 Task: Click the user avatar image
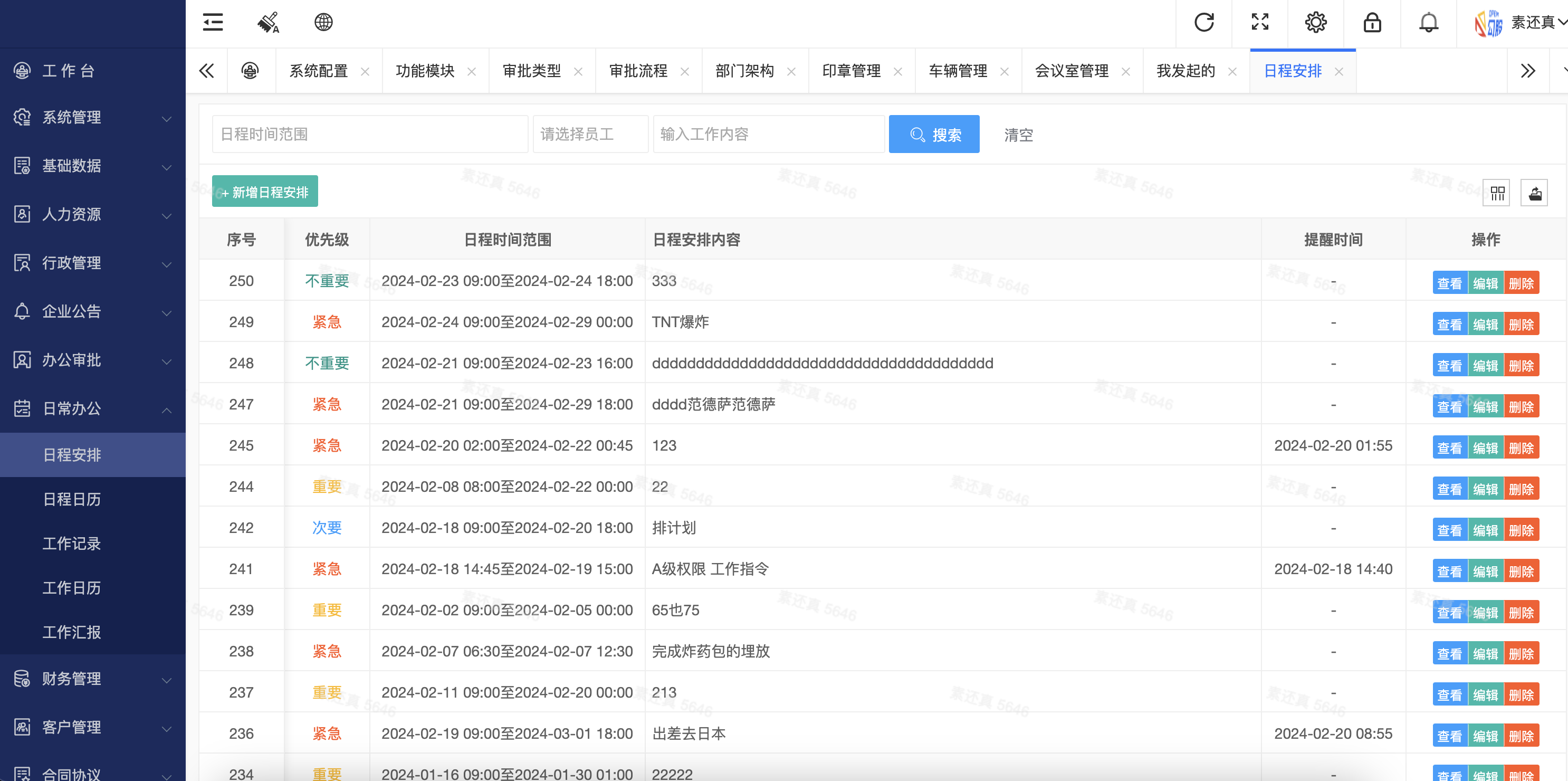(1488, 23)
